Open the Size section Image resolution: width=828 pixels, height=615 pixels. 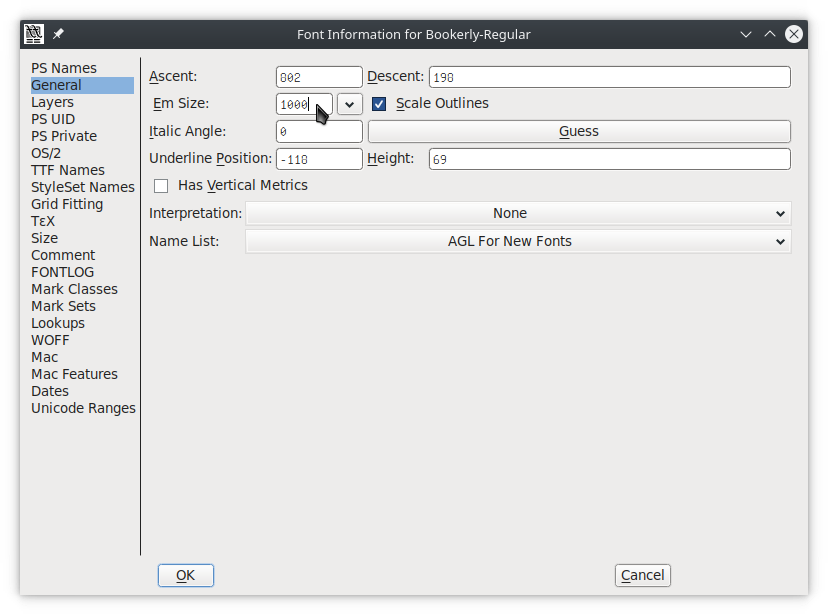[x=44, y=238]
